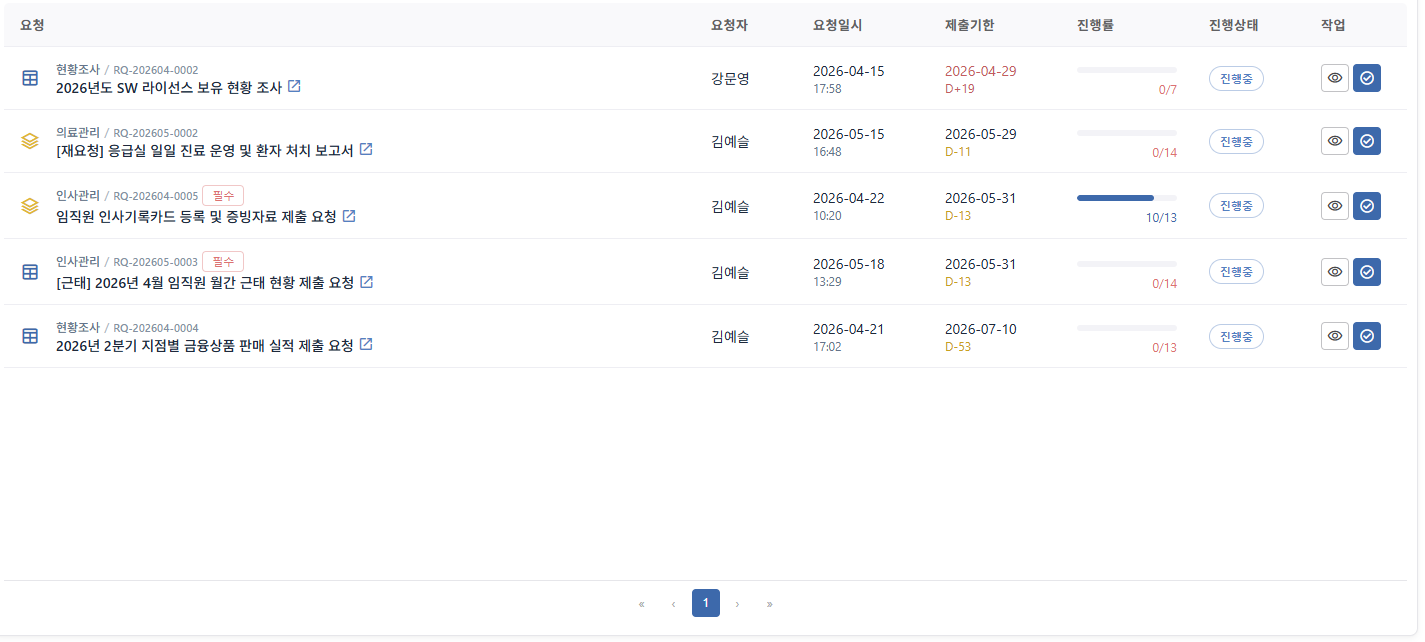1425x642 pixels.
Task: Open external link for 2026년 4월 근태 현황 request
Action: [366, 282]
